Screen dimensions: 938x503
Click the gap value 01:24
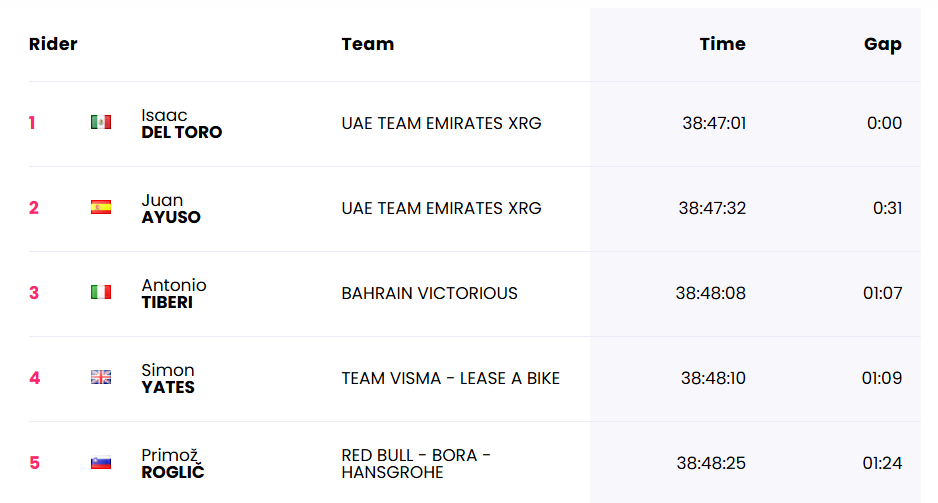[882, 463]
